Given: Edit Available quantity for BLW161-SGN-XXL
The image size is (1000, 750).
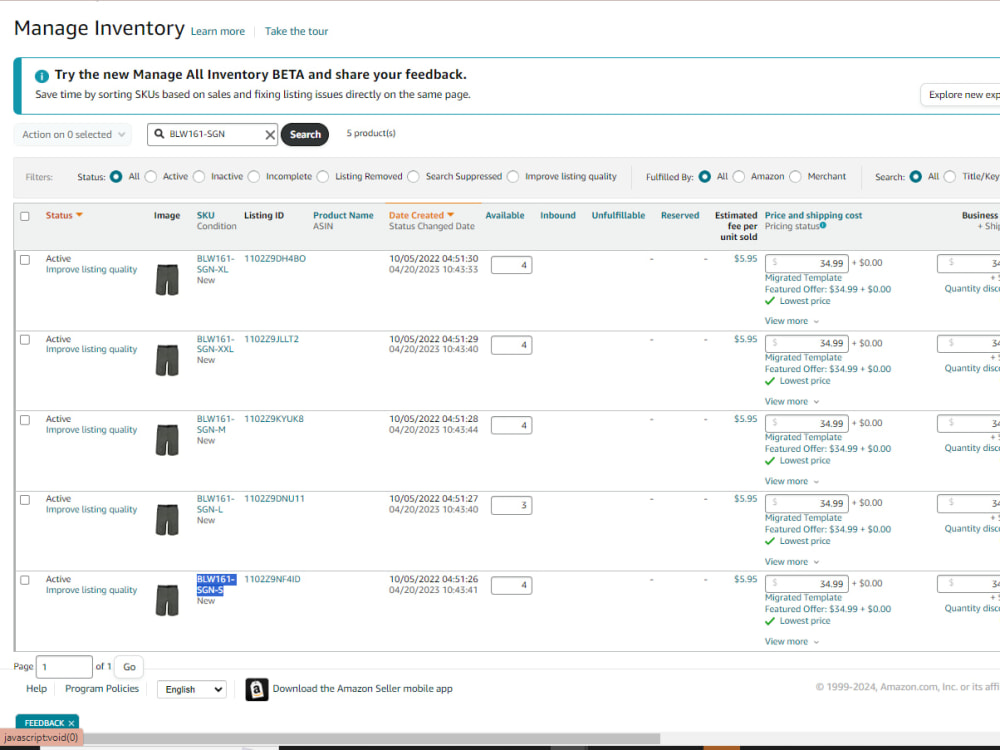Looking at the screenshot, I should pos(511,346).
